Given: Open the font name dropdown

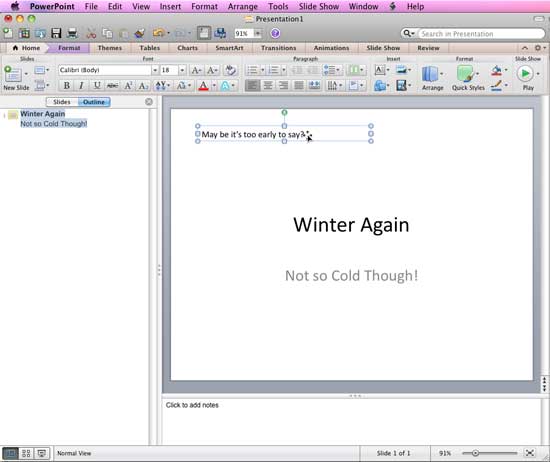Looking at the screenshot, I should tap(155, 70).
